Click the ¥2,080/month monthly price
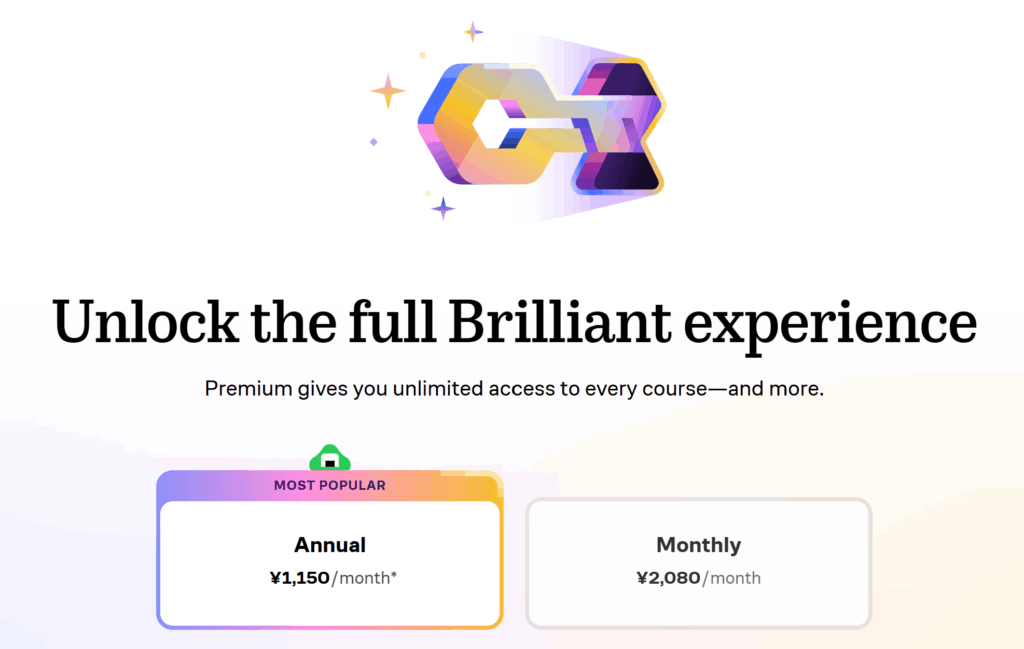The height and width of the screenshot is (649, 1024). tap(699, 578)
